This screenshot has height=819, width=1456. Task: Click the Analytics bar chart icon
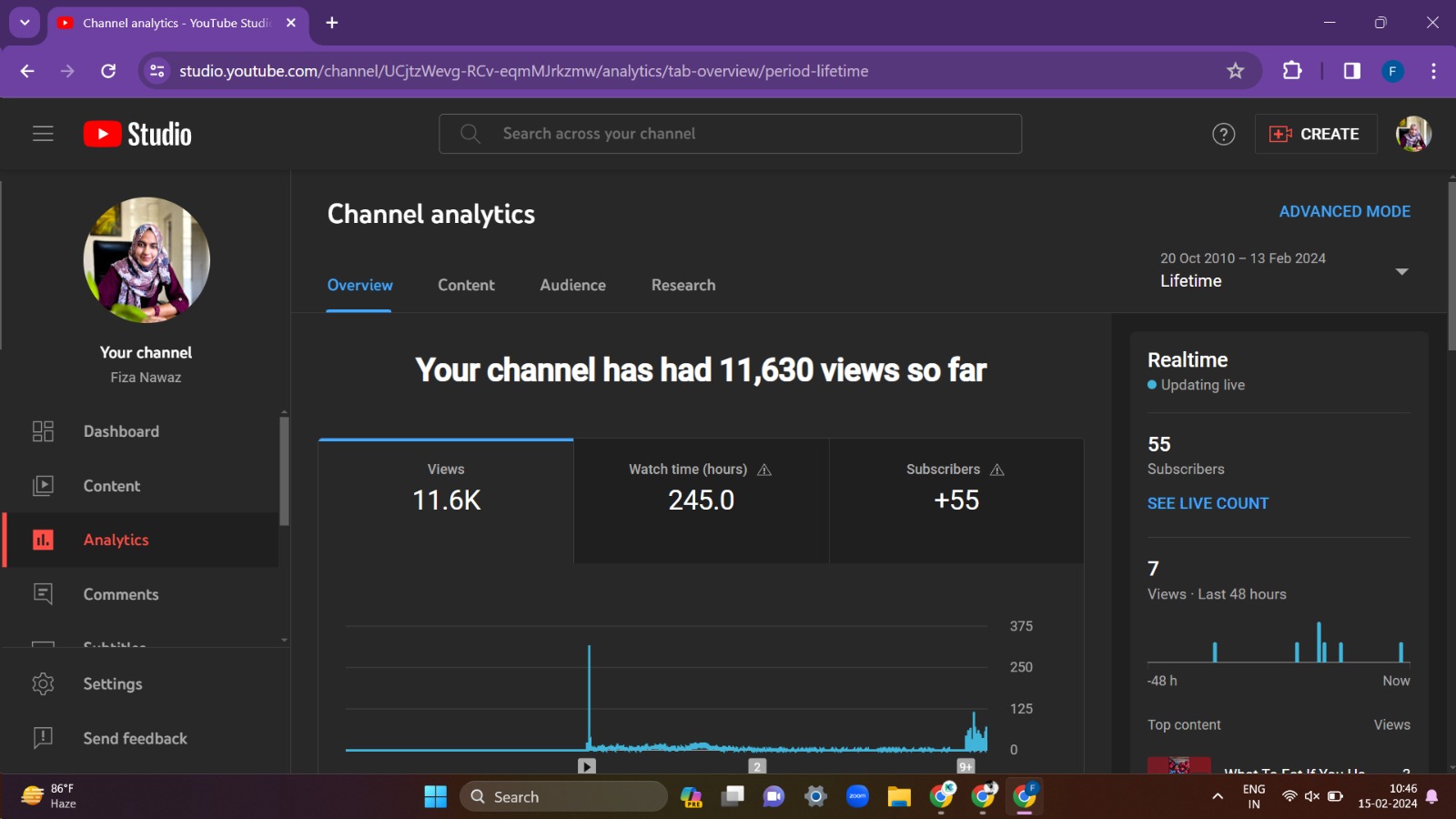click(x=43, y=540)
